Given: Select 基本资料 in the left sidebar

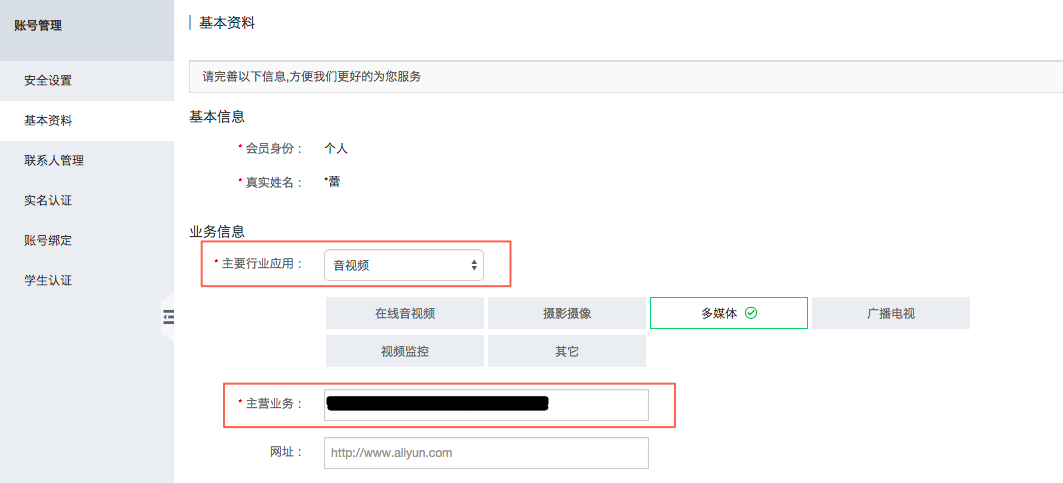Looking at the screenshot, I should pos(48,120).
